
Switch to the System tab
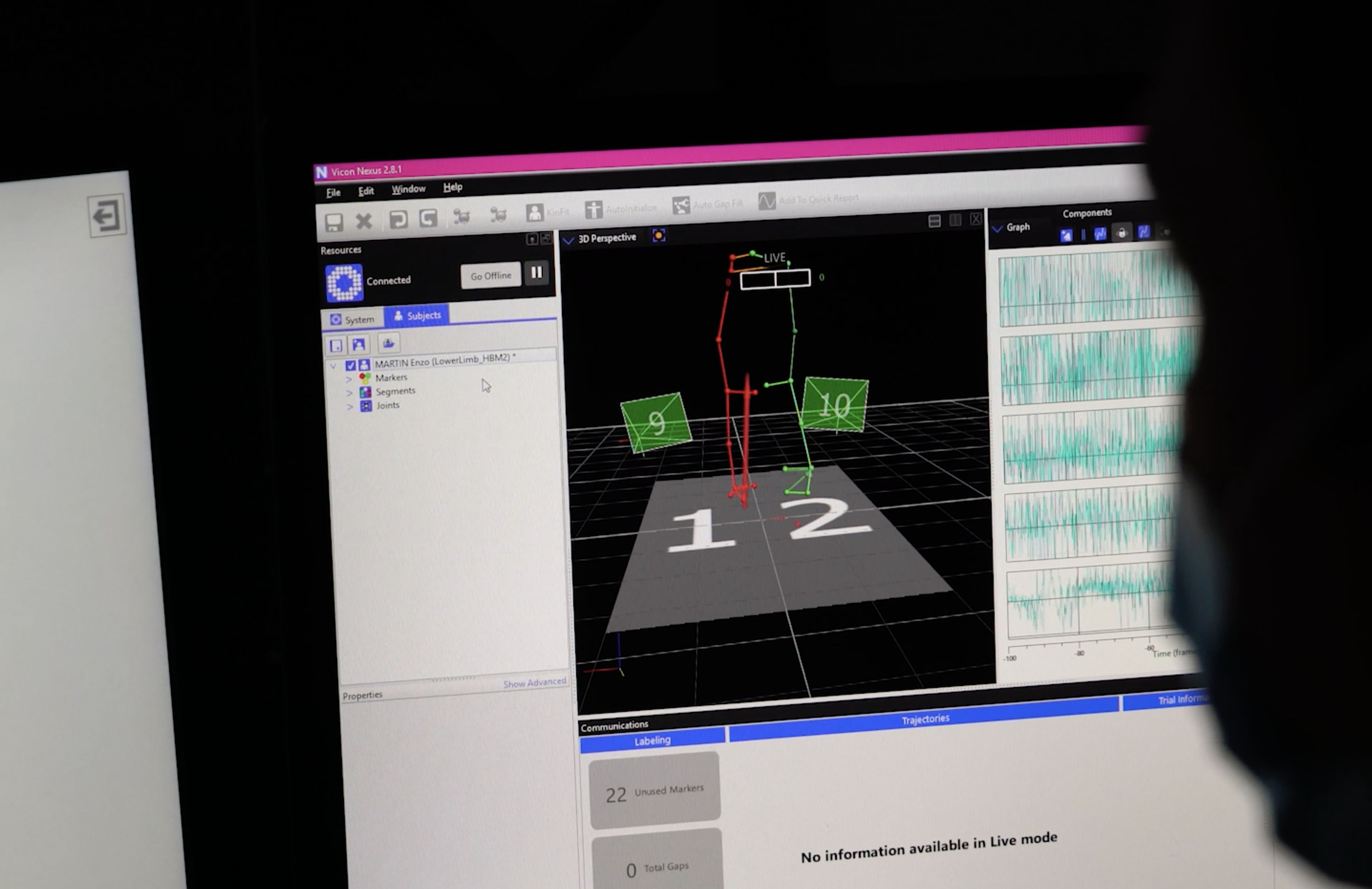(352, 319)
